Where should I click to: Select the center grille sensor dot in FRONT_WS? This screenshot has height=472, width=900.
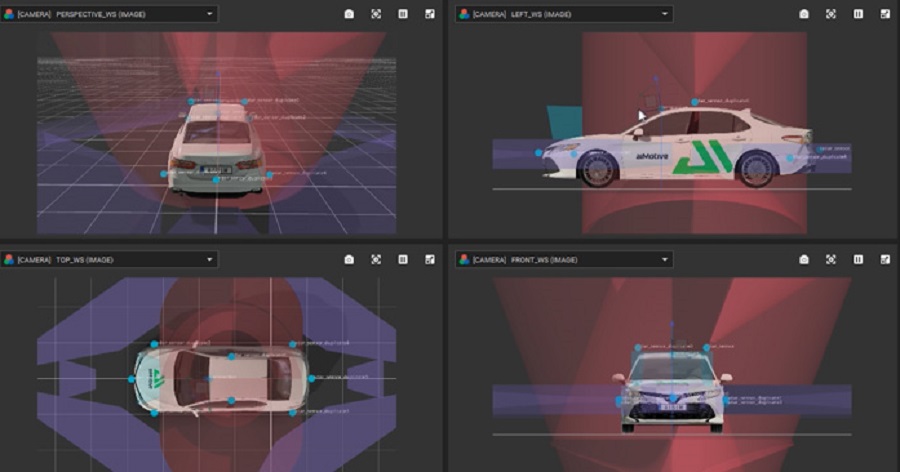pyautogui.click(x=673, y=398)
